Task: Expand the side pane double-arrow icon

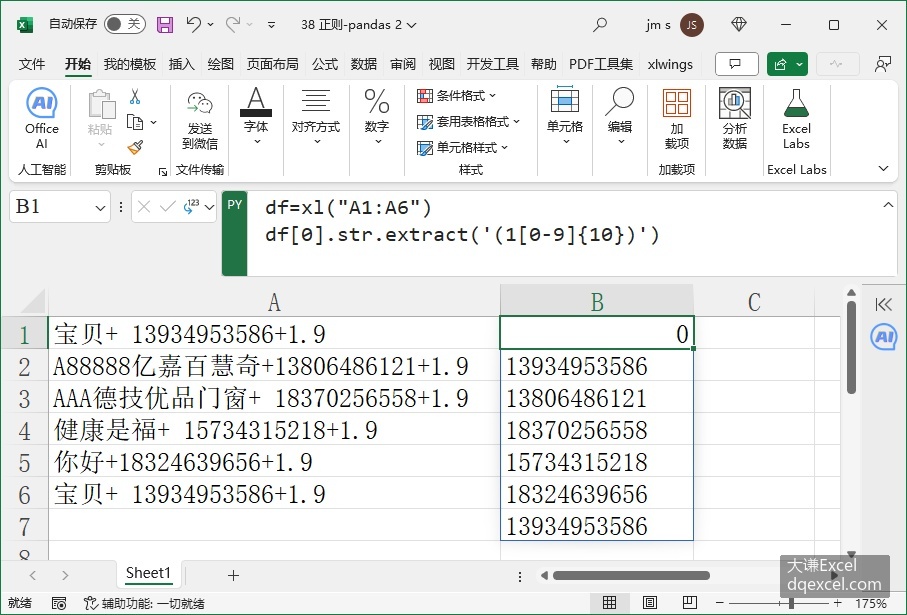Action: click(x=883, y=304)
